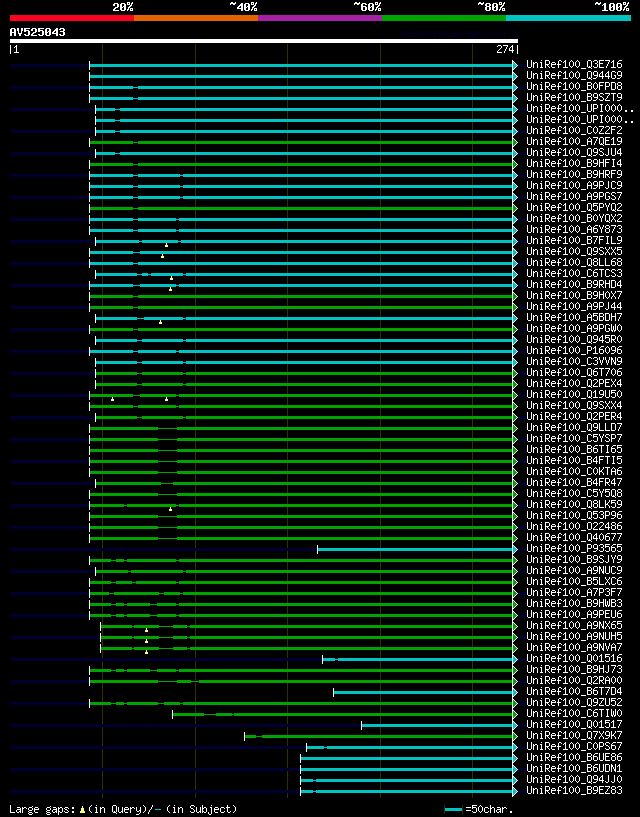Click the cyan 50-character scale bar
Image resolution: width=640 pixels, height=817 pixels.
(x=453, y=810)
